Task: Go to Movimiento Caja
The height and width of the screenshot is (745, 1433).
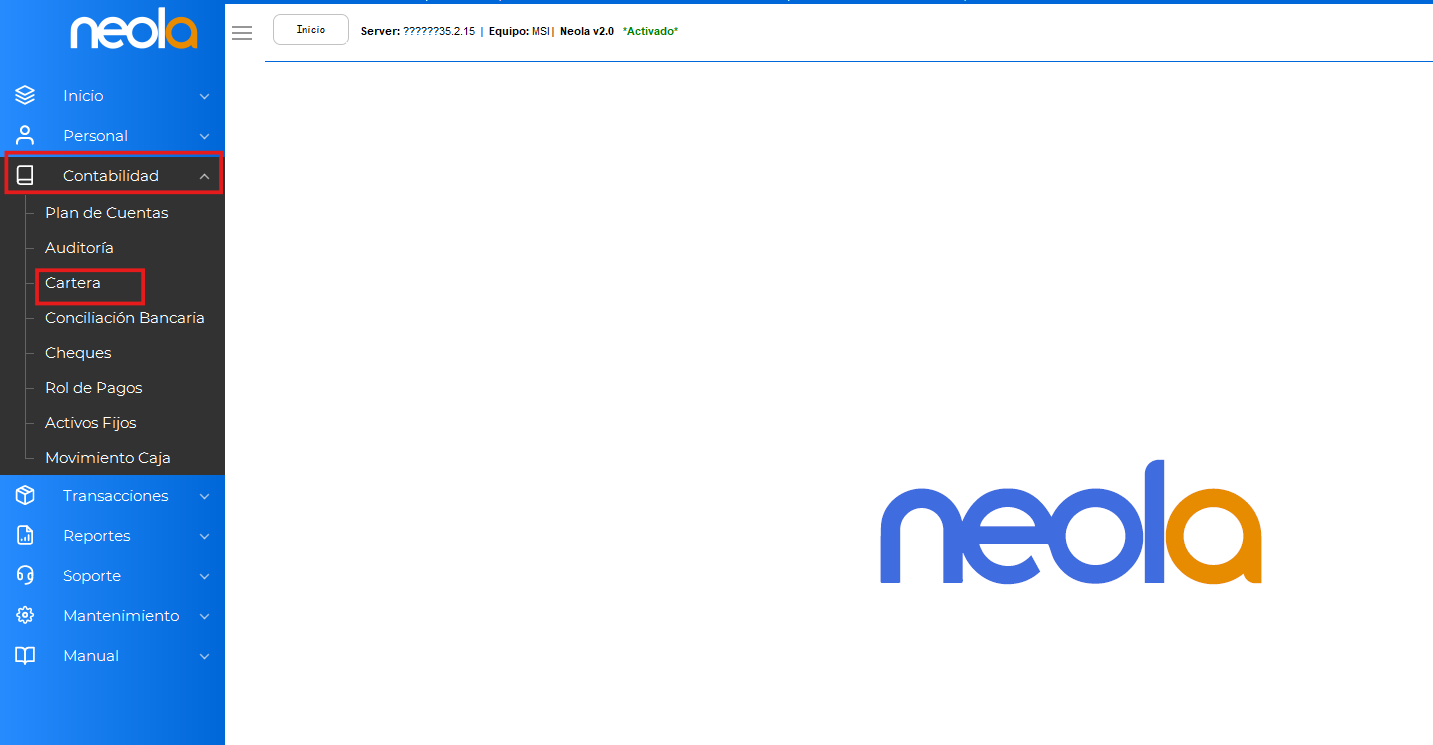Action: (x=107, y=458)
